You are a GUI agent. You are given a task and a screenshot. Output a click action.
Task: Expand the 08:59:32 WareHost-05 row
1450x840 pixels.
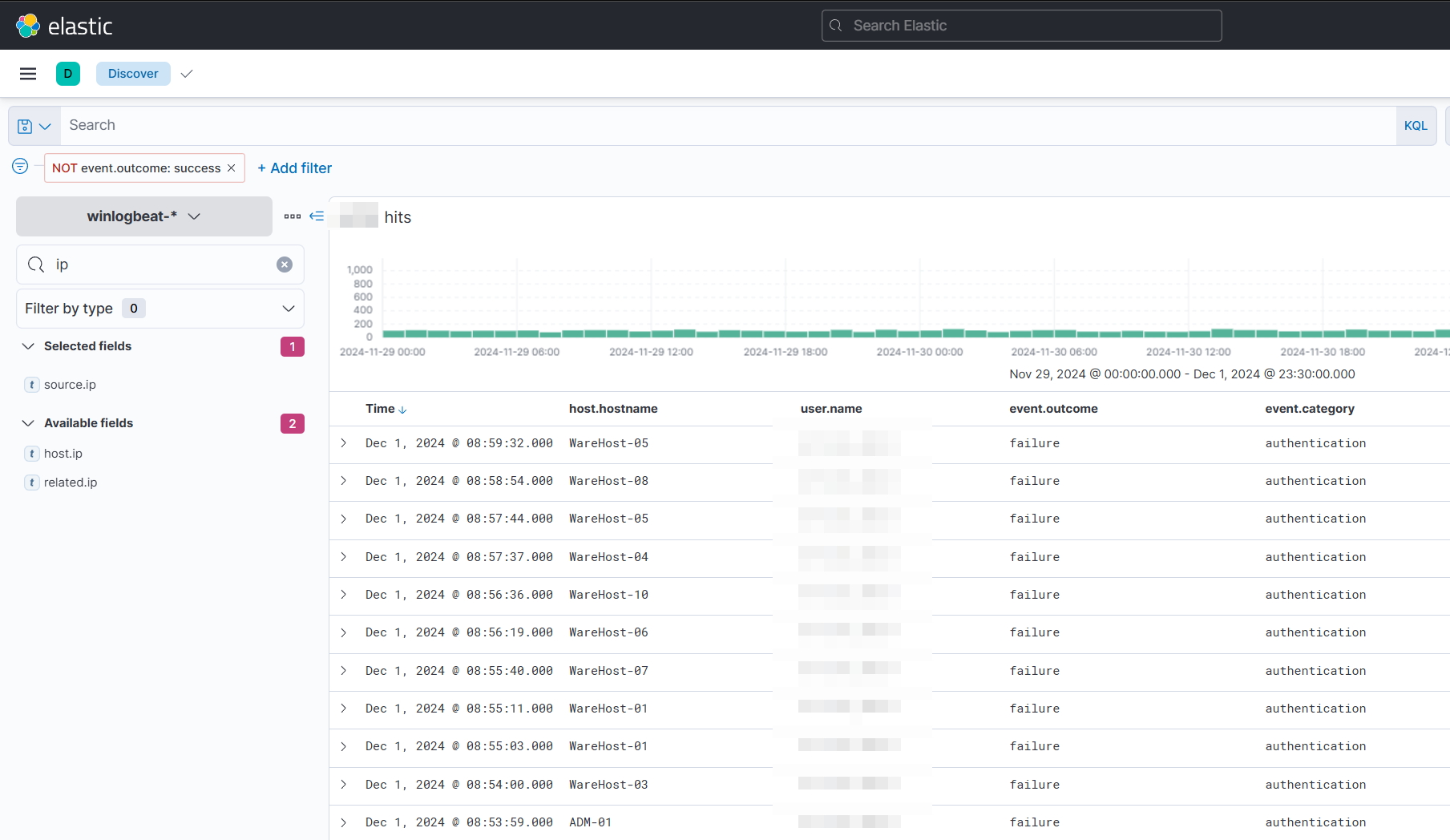point(344,443)
